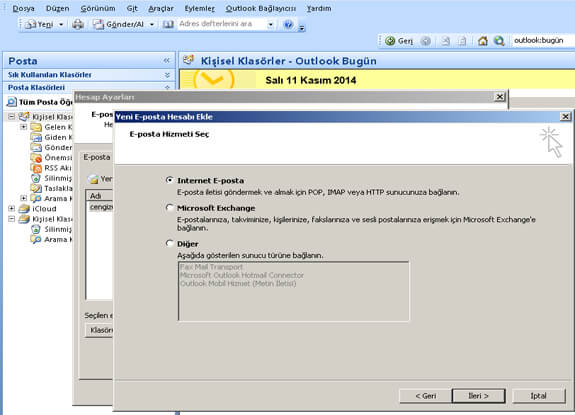Open the Outlook Bağlayıcısı menu
Image resolution: width=575 pixels, height=415 pixels.
click(x=261, y=8)
